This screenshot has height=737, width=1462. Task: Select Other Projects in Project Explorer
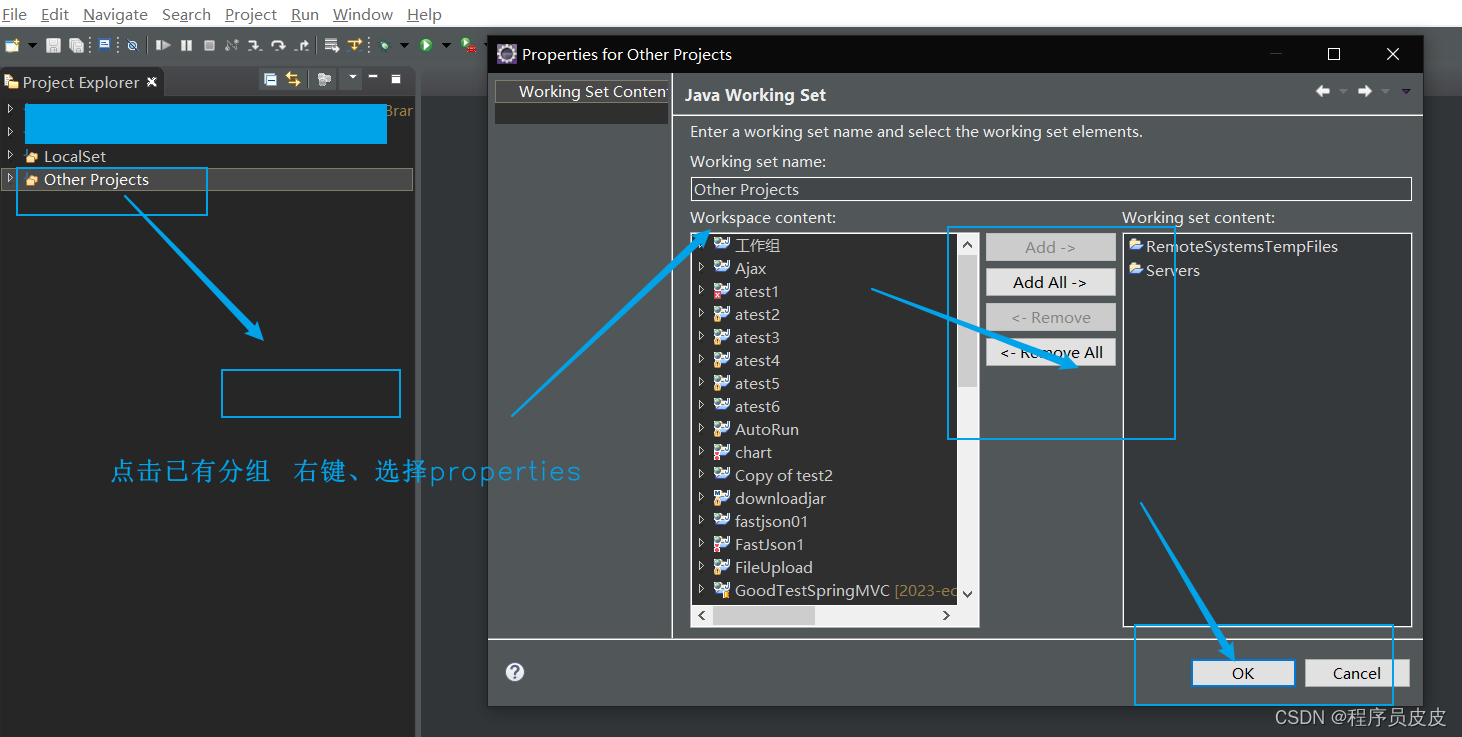[96, 180]
